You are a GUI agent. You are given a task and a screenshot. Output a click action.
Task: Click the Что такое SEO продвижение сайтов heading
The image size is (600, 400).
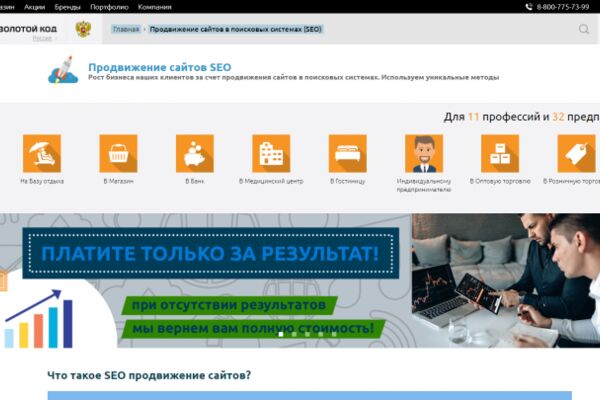point(149,376)
